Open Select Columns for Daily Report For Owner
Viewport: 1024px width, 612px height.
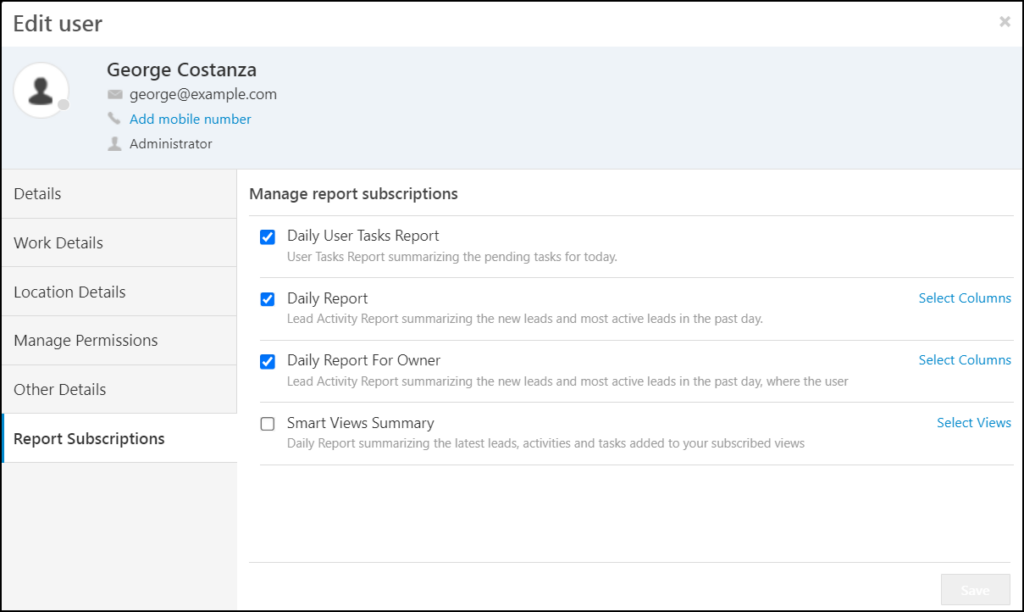click(x=964, y=360)
